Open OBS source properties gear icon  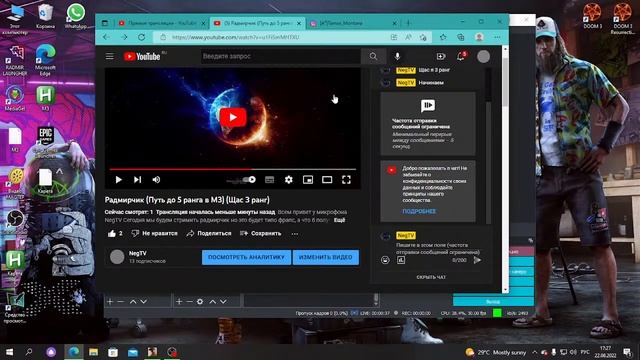(x=200, y=302)
